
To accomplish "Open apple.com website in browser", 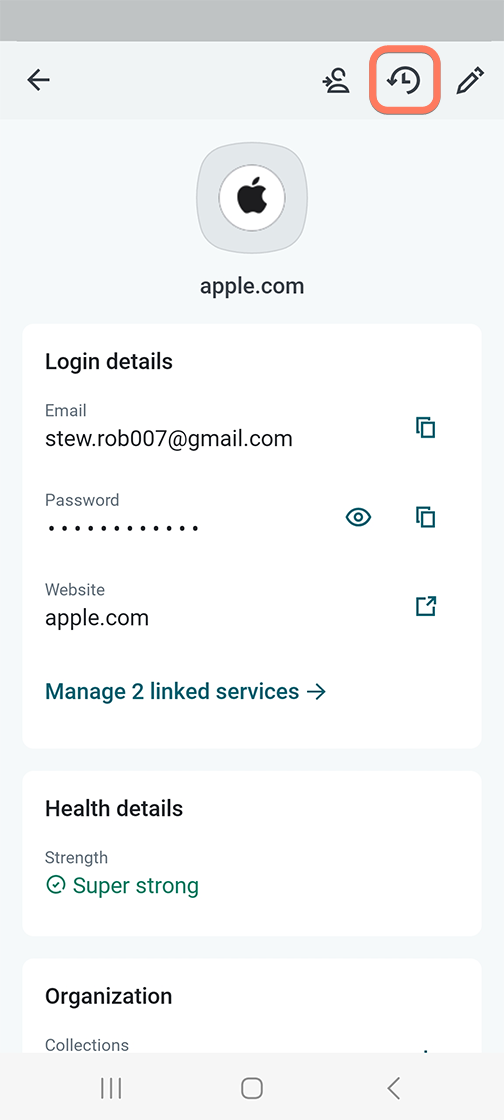I will [425, 606].
